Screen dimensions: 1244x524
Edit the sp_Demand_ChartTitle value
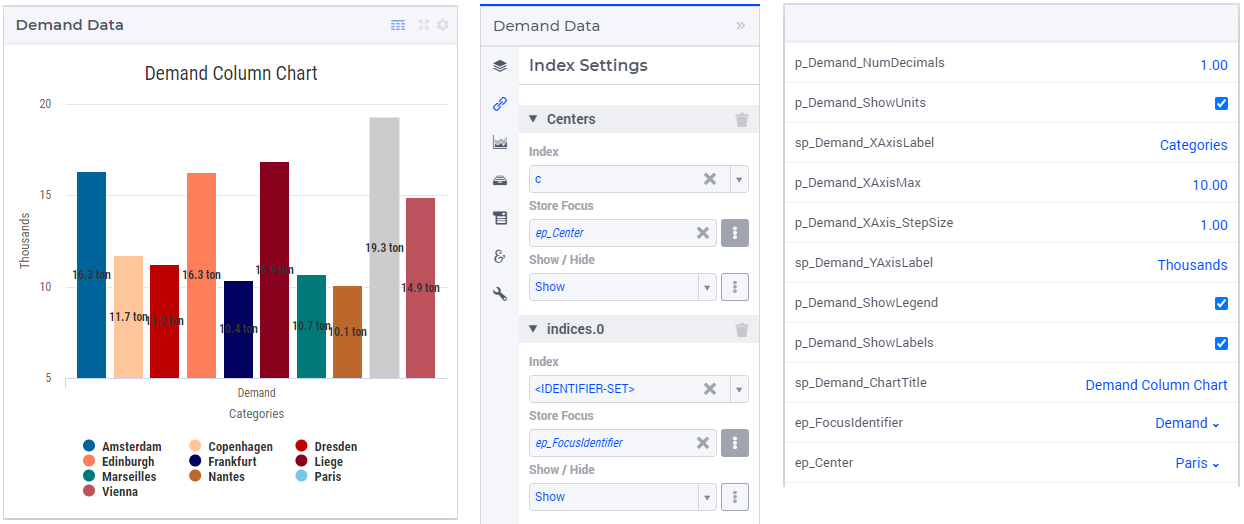(1157, 385)
